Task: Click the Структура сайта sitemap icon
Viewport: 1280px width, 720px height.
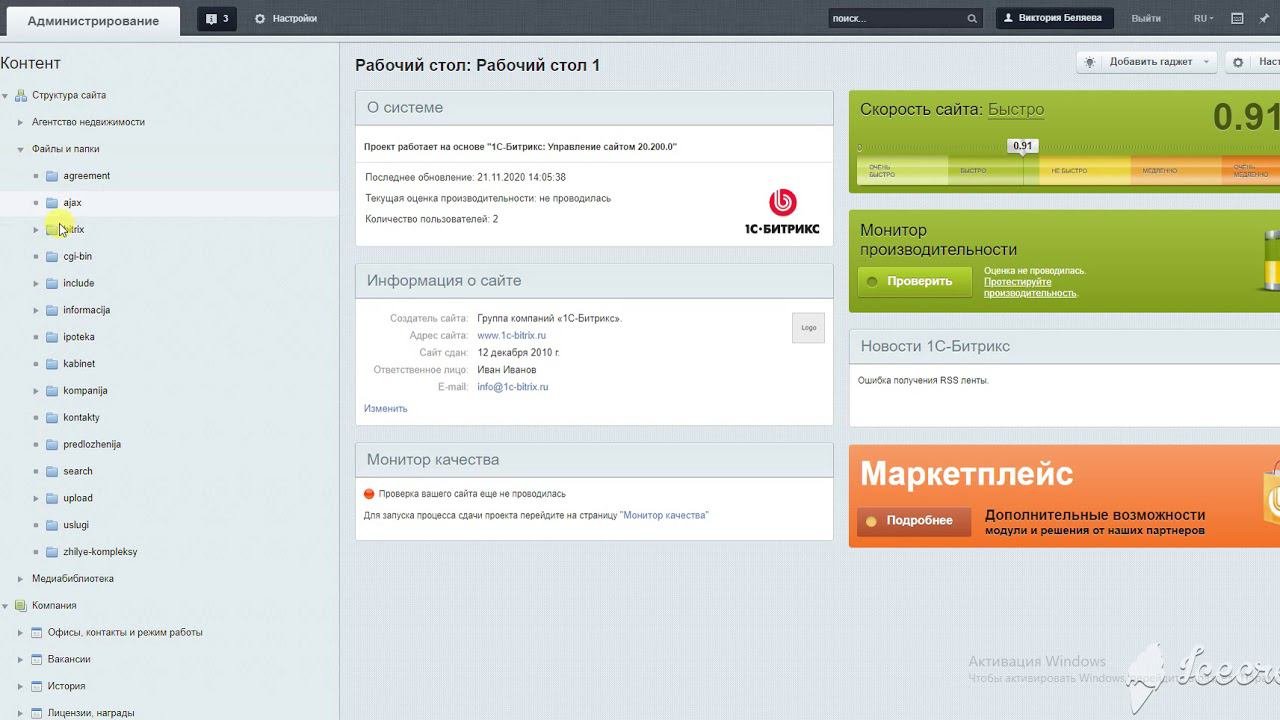Action: [x=21, y=95]
